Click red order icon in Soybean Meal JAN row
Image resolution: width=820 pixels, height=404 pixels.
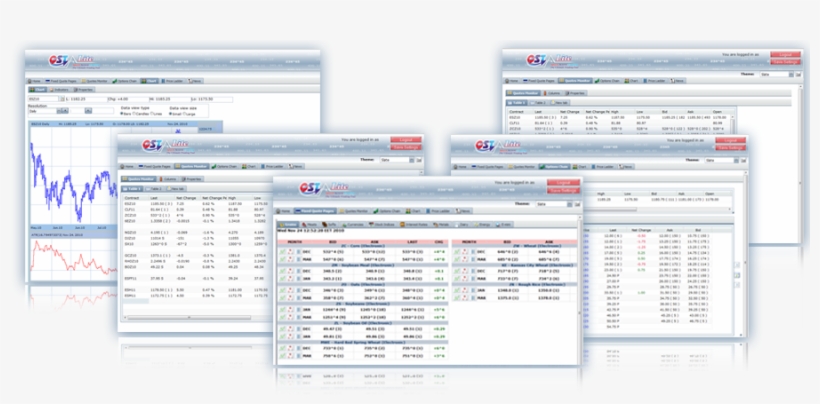[290, 279]
